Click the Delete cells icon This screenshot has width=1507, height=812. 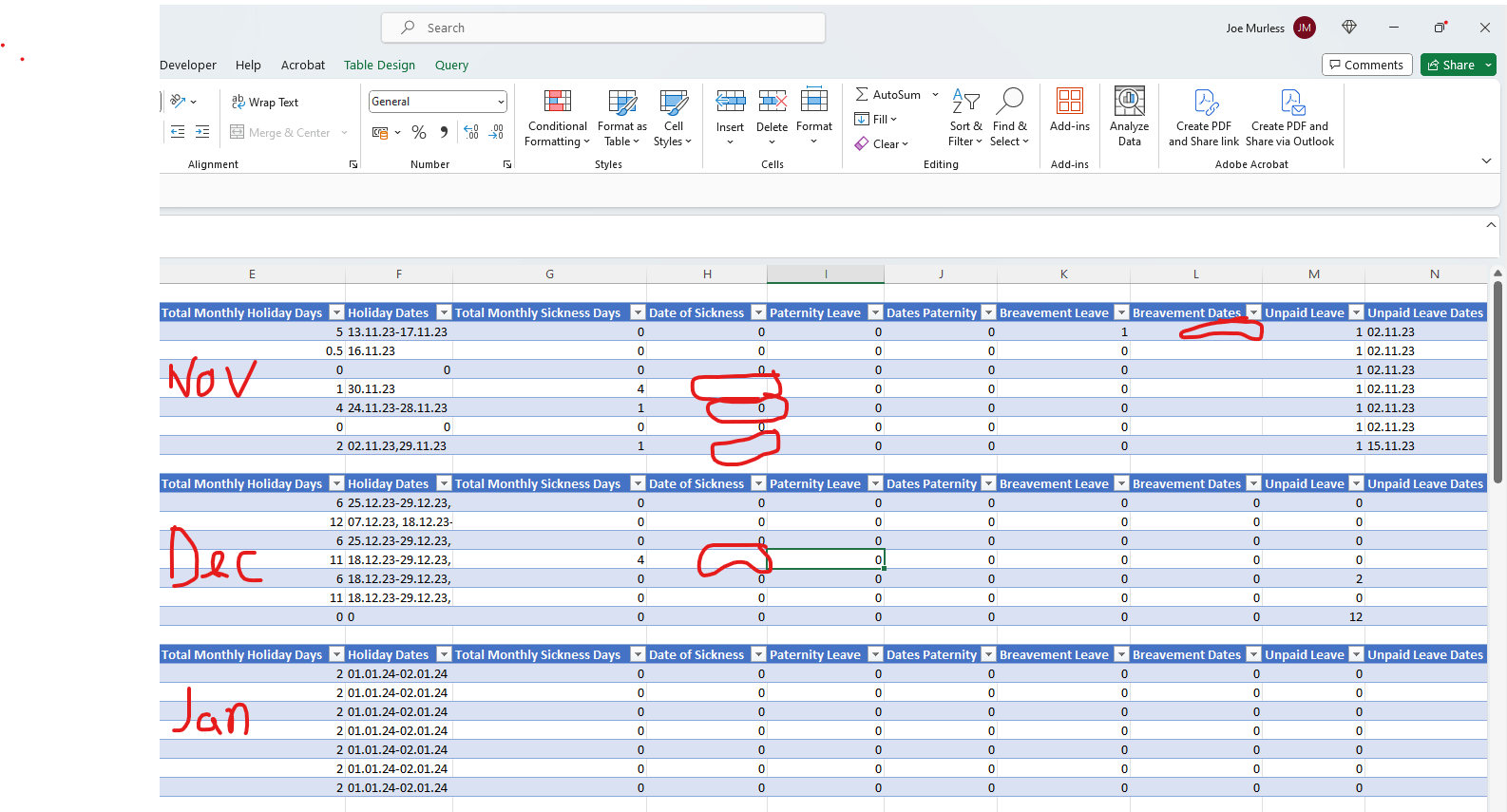772,101
